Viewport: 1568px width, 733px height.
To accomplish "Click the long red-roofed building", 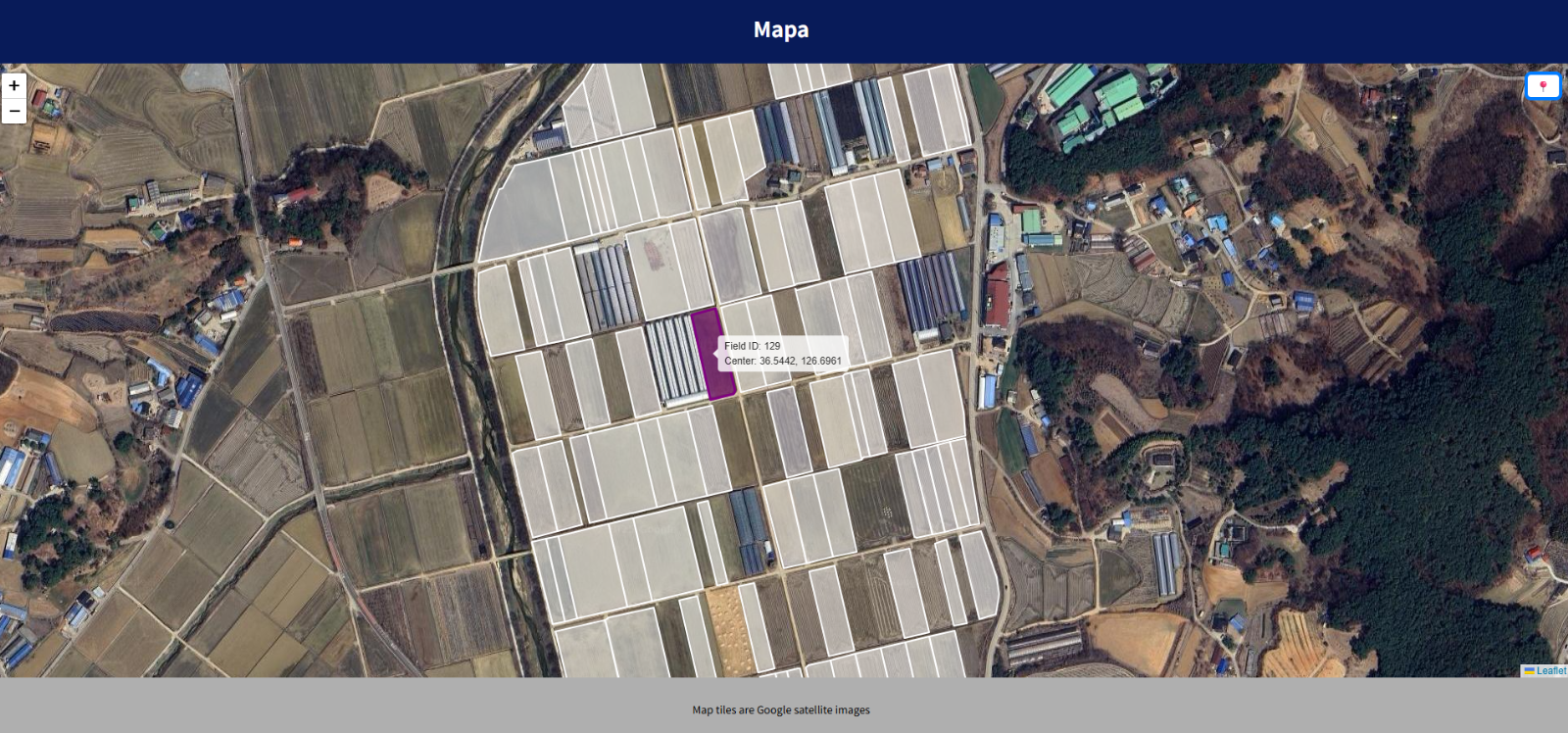I will click(x=997, y=294).
